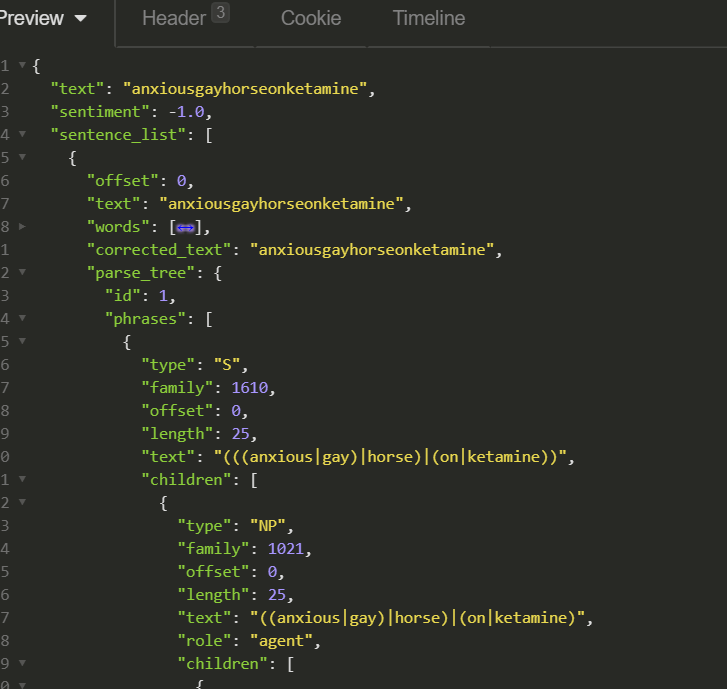Click the "corrected_text" key
Screen dimensions: 727x689
tap(162, 250)
